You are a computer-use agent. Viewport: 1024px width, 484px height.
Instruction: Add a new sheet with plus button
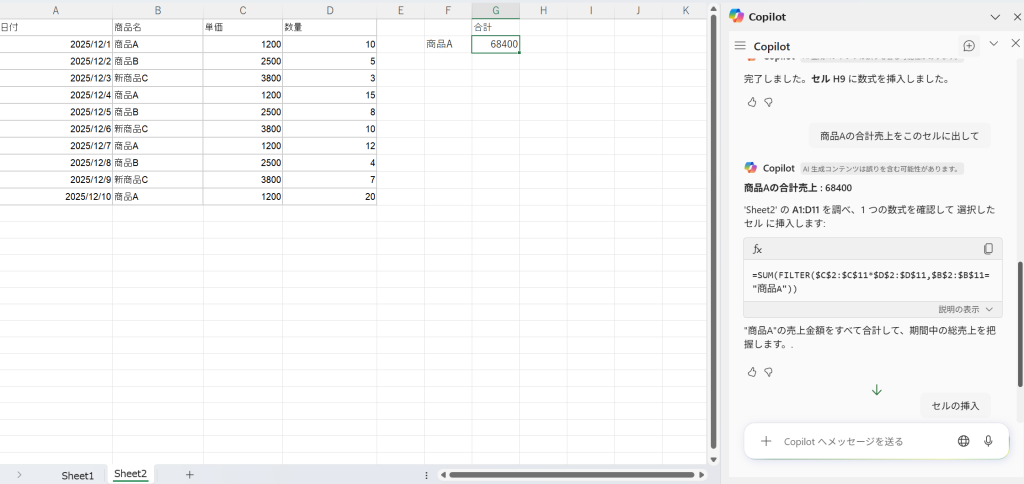click(189, 475)
